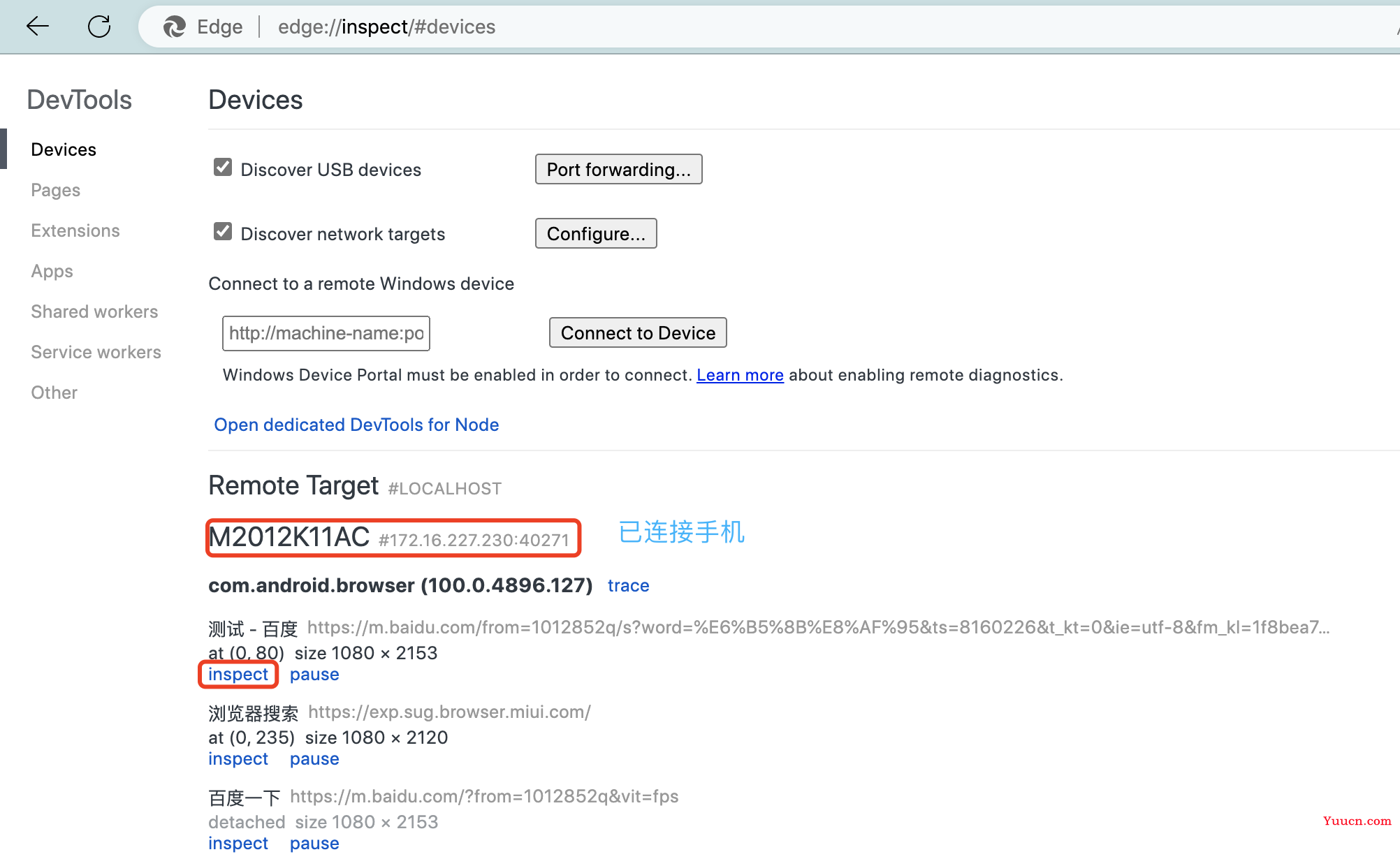This screenshot has height=859, width=1400.
Task: Click the #LOCALHOST label
Action: [x=445, y=488]
